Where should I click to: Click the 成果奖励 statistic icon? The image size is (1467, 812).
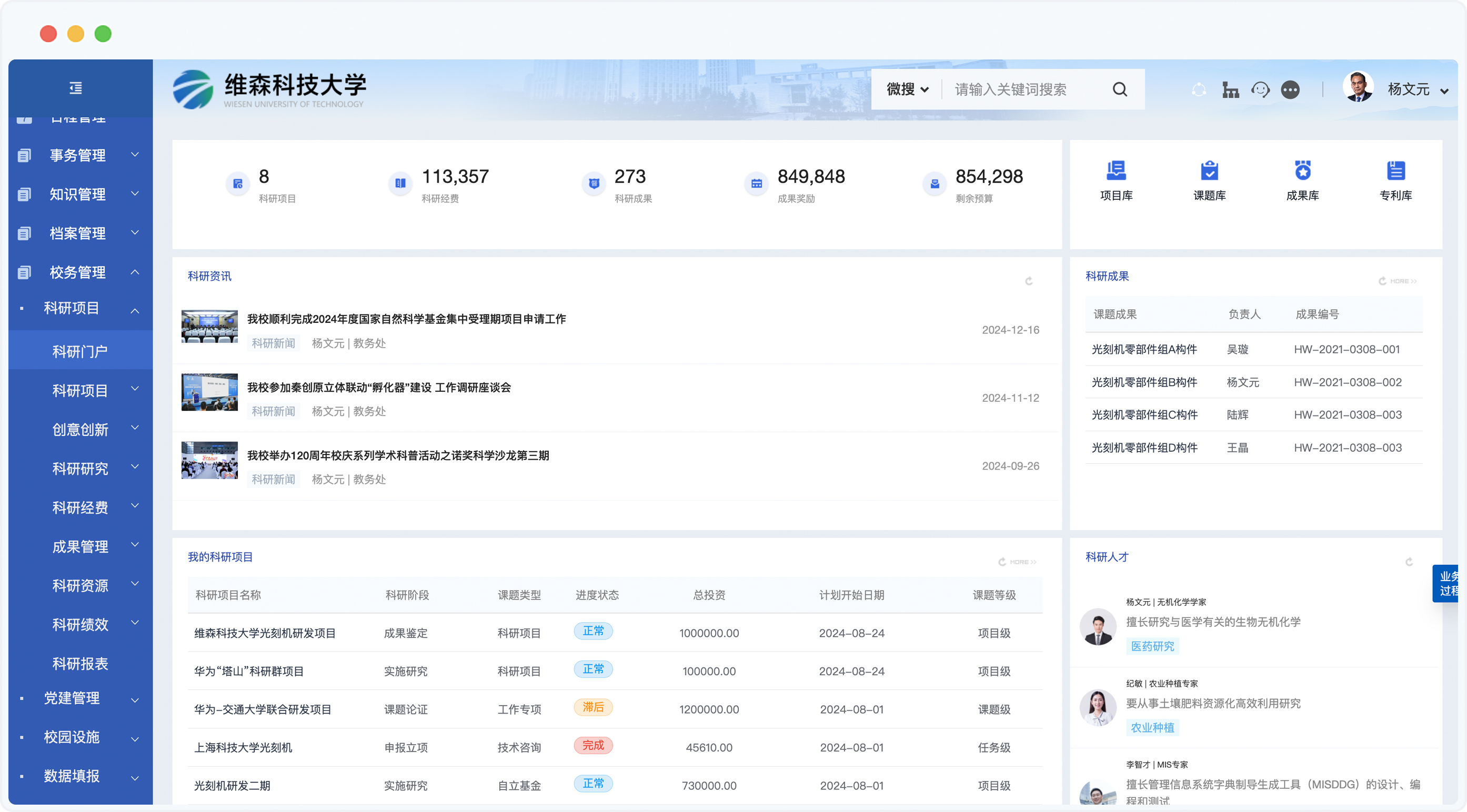[756, 183]
